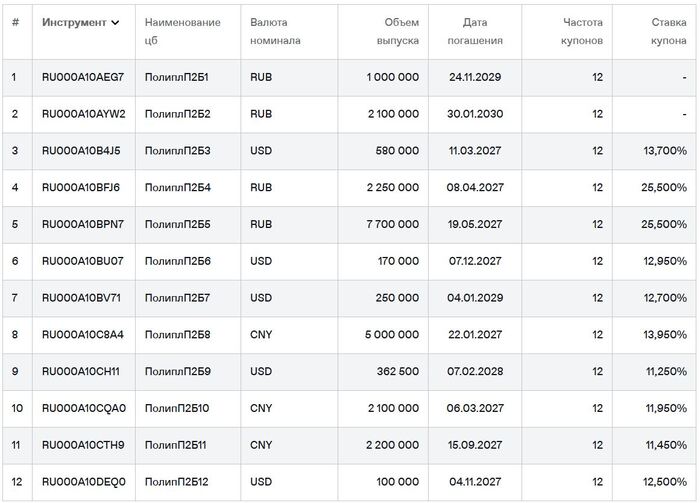The height and width of the screenshot is (503, 700).
Task: Open instrument RU000A10C8A4
Action: point(83,335)
